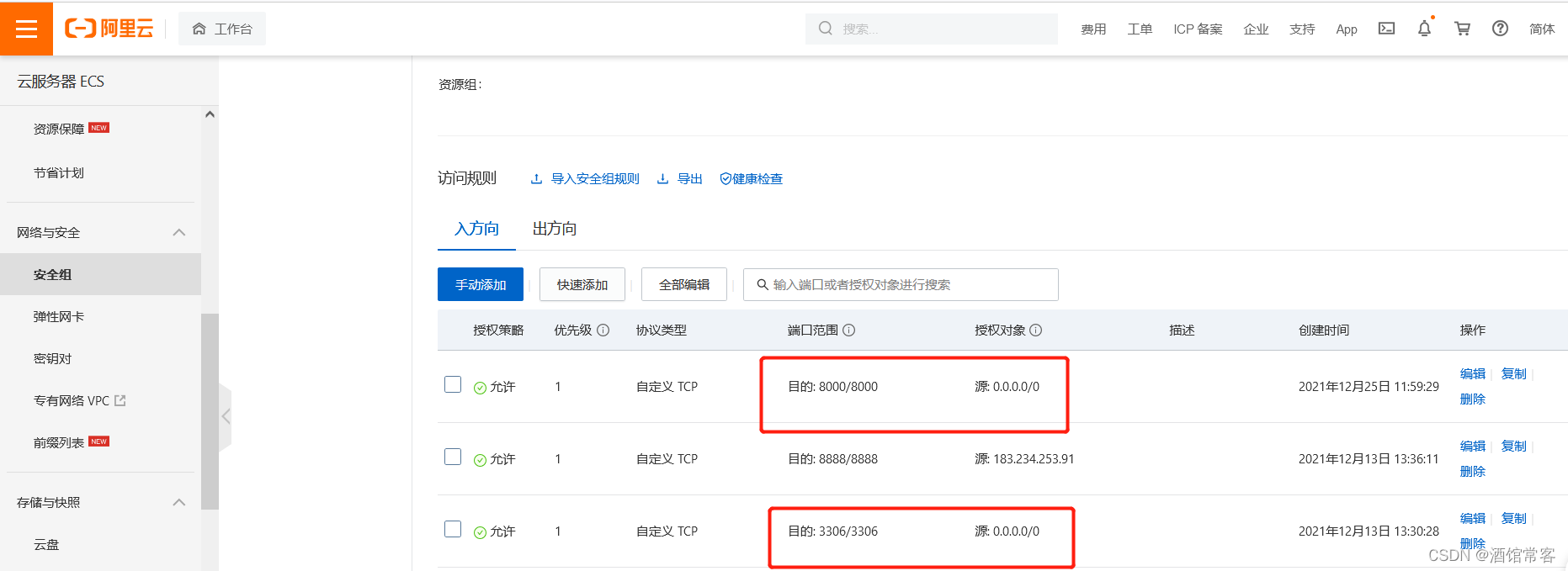Collapse the 存储与快照 section
This screenshot has width=1568, height=571.
[x=178, y=503]
